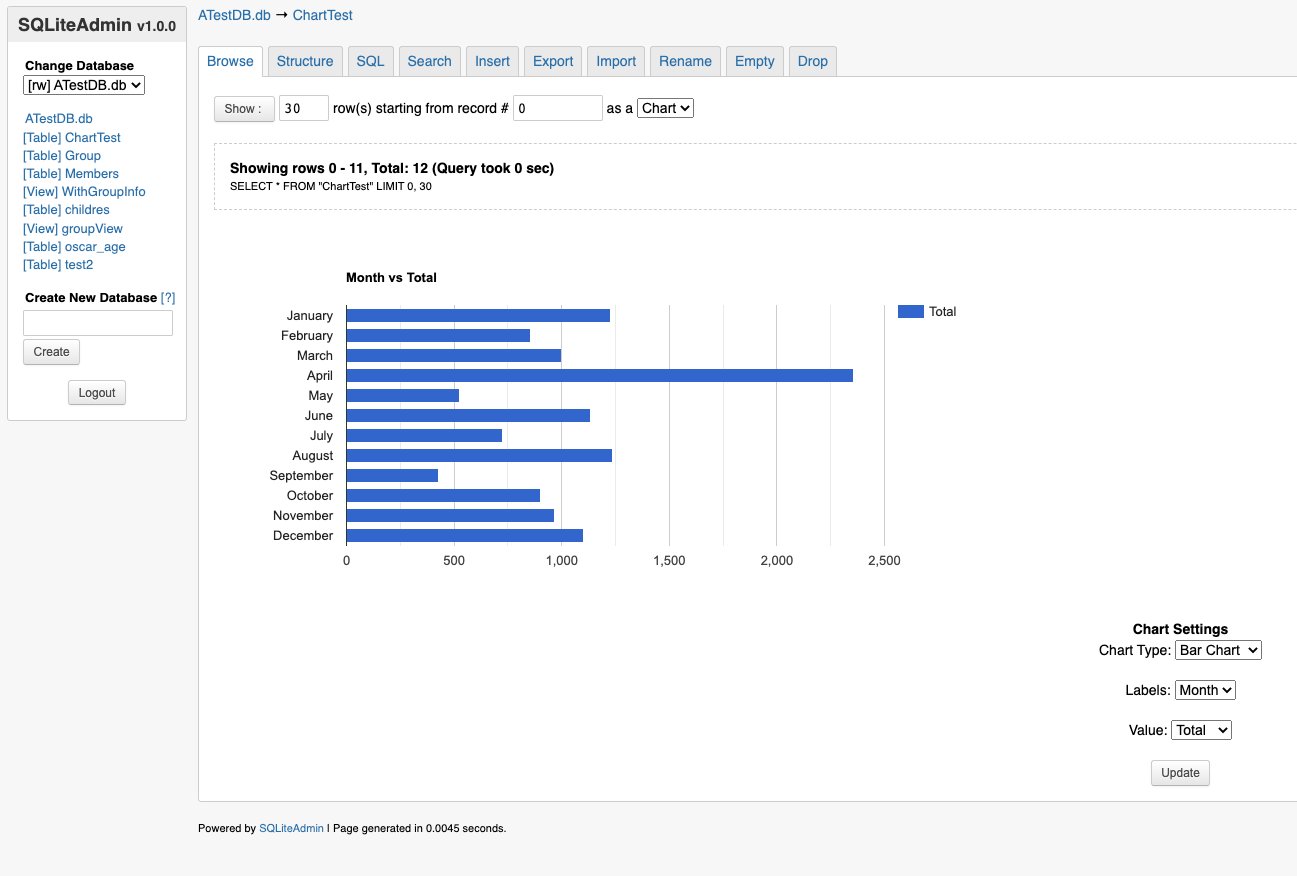This screenshot has height=876, width=1297.
Task: Click the Show rows button
Action: (243, 109)
